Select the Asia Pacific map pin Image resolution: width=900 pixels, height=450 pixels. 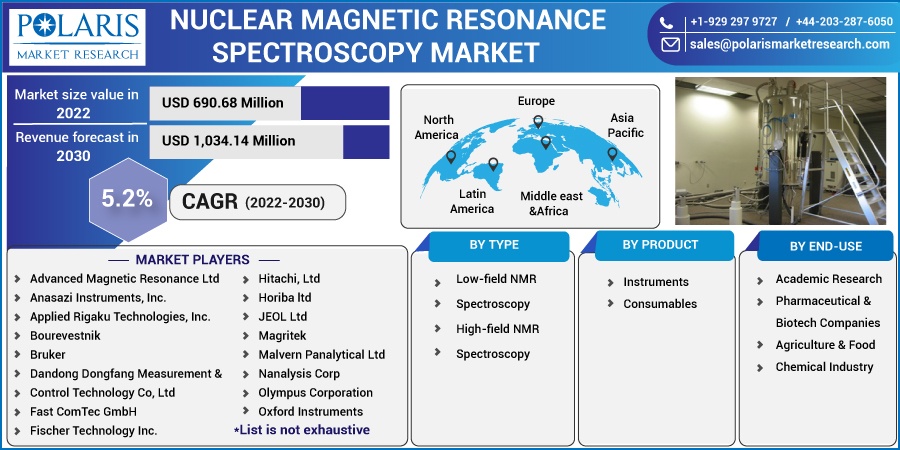612,154
